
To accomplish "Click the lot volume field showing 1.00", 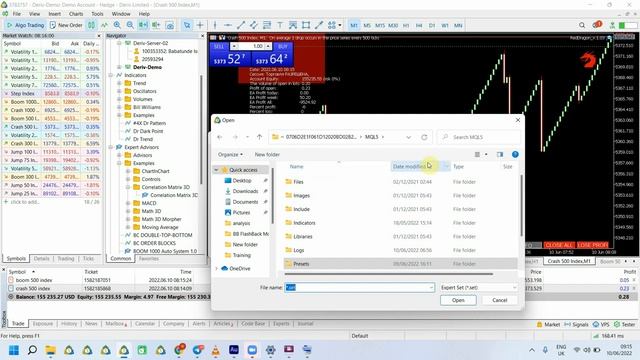I will point(252,47).
